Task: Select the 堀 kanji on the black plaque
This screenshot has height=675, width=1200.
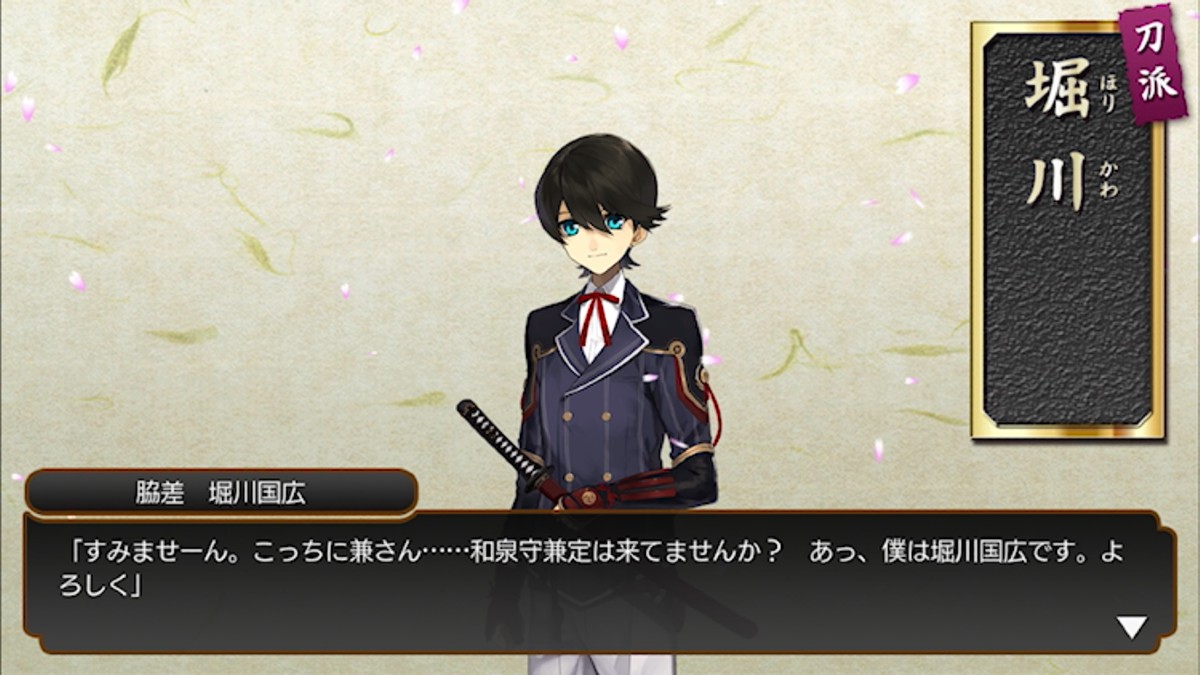Action: point(1057,87)
